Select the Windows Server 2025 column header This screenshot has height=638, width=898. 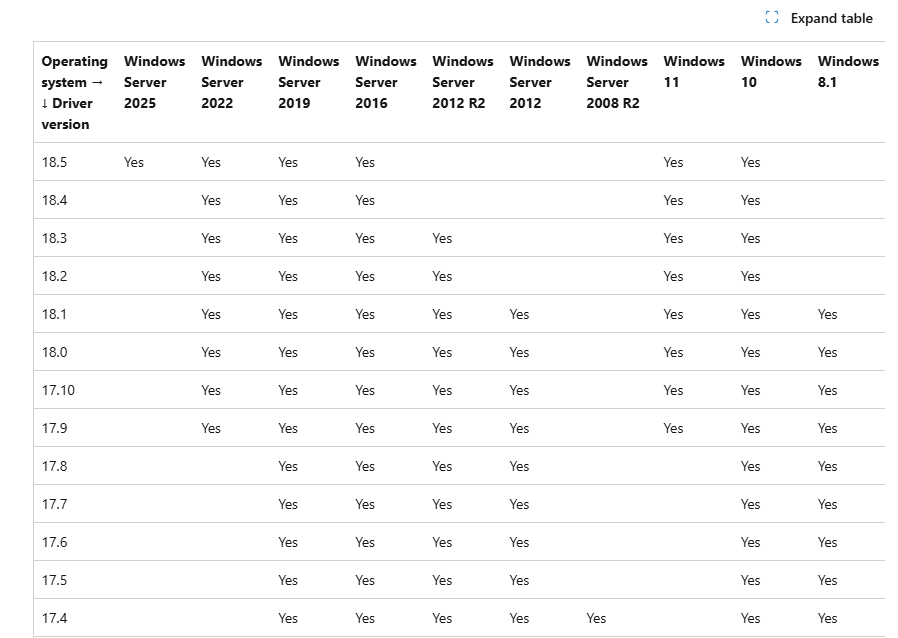point(154,82)
